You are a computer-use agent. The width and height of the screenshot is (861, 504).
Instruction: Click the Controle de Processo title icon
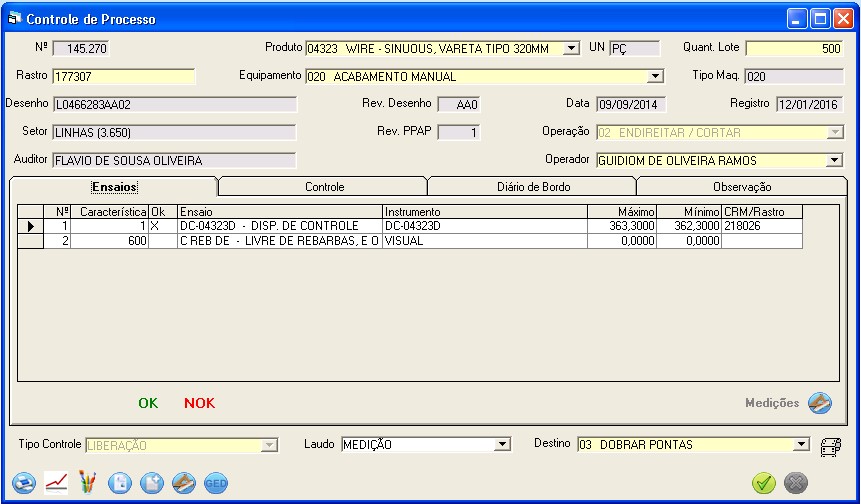(15, 19)
